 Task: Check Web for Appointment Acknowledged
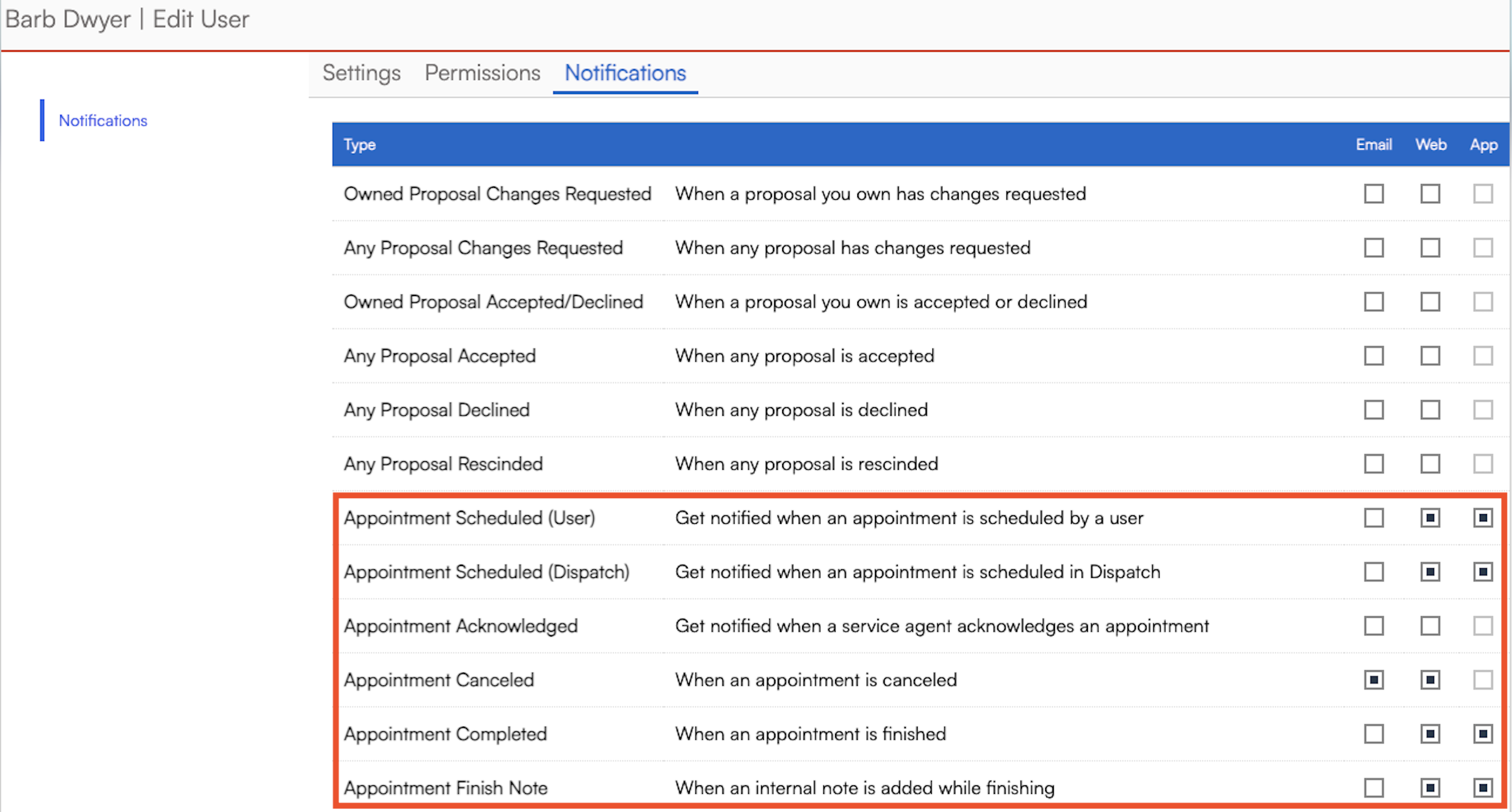[x=1430, y=626]
